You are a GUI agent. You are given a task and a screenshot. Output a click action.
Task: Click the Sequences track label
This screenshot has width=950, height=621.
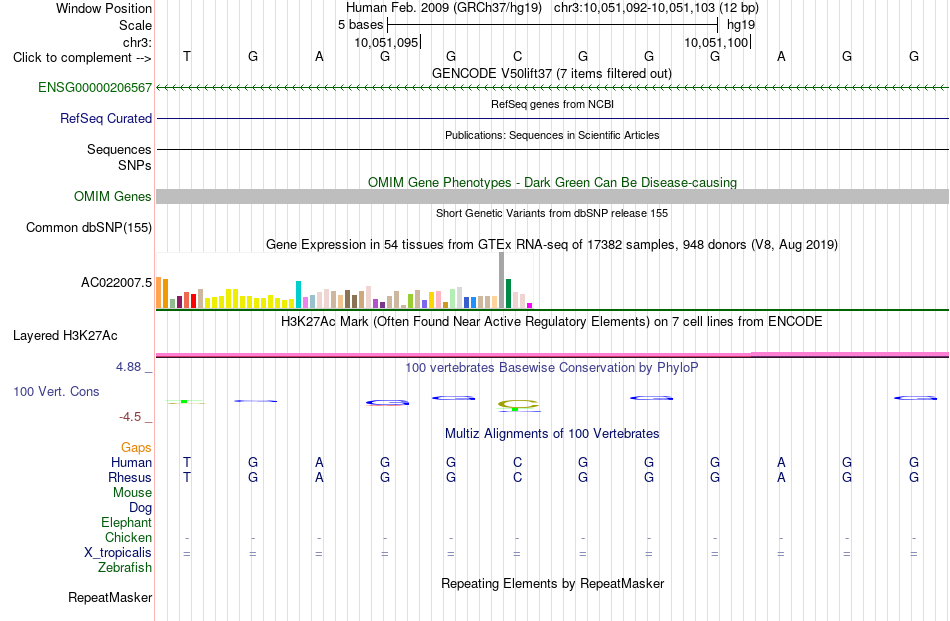click(119, 149)
